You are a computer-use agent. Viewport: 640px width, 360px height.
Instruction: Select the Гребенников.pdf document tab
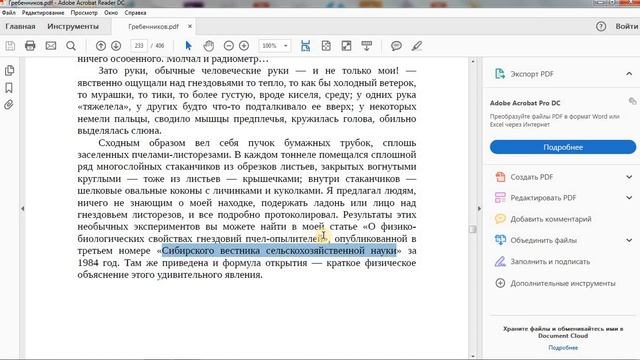153,27
